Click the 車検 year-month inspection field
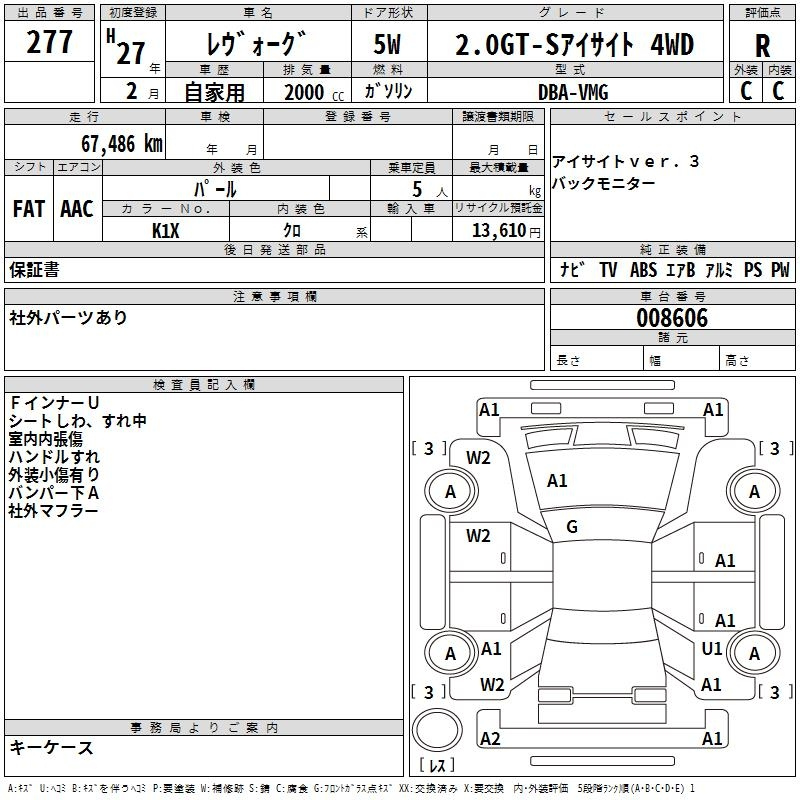Screen dimensions: 800x800 click(214, 141)
